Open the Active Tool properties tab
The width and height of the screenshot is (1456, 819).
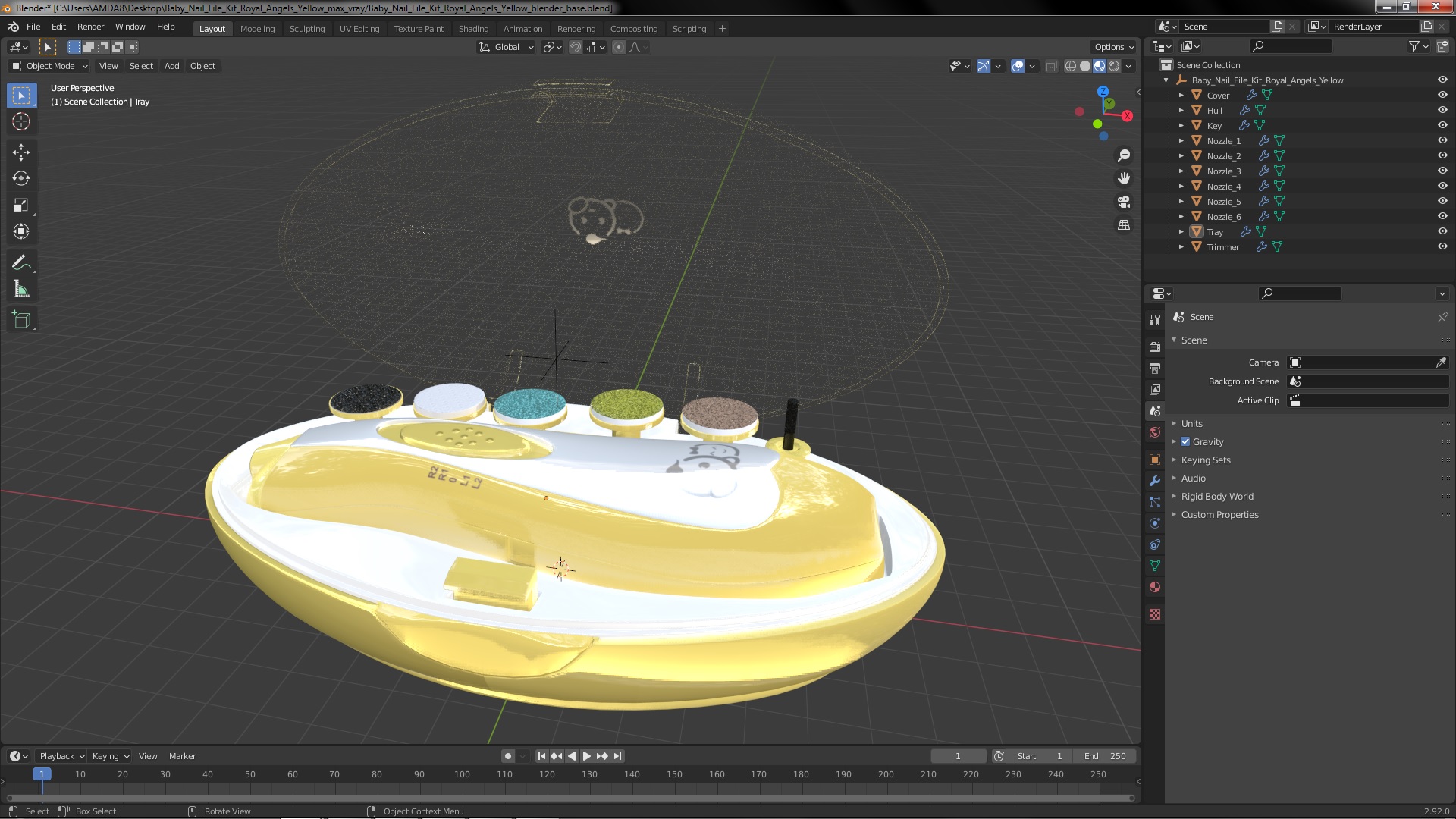tap(1155, 319)
